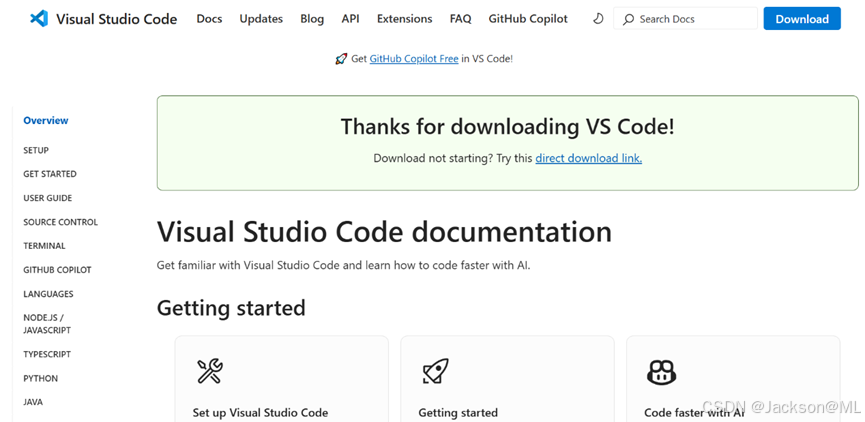
Task: Expand the LANGUAGES sidebar section
Action: pyautogui.click(x=48, y=294)
